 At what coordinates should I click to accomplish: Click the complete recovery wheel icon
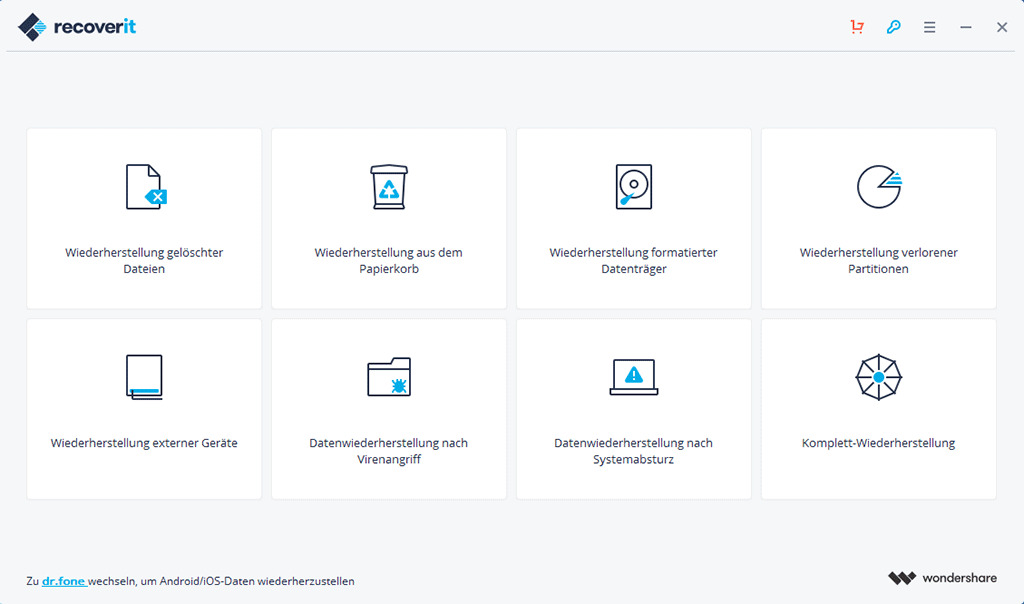tap(878, 377)
